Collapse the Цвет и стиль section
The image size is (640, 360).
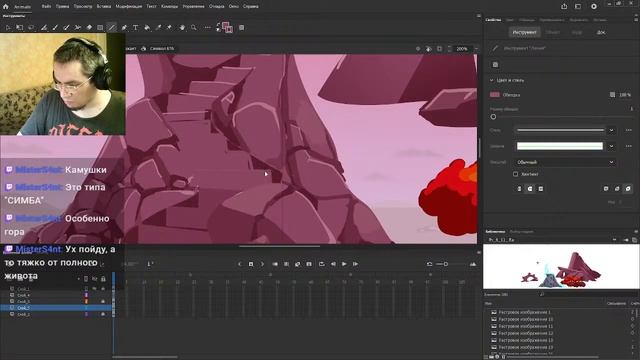click(491, 80)
